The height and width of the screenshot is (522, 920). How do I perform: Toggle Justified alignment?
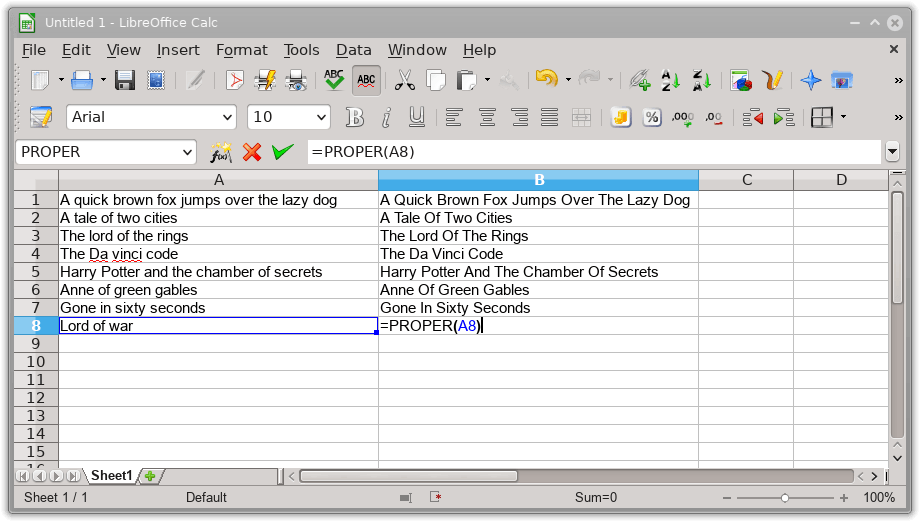(550, 117)
